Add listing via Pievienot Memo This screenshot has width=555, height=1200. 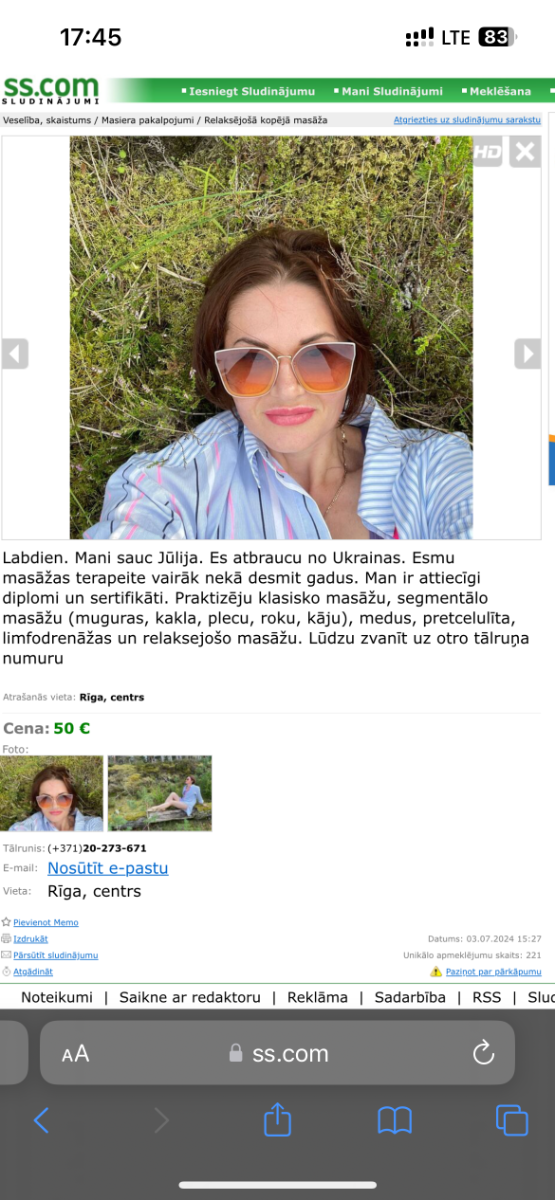pyautogui.click(x=45, y=922)
